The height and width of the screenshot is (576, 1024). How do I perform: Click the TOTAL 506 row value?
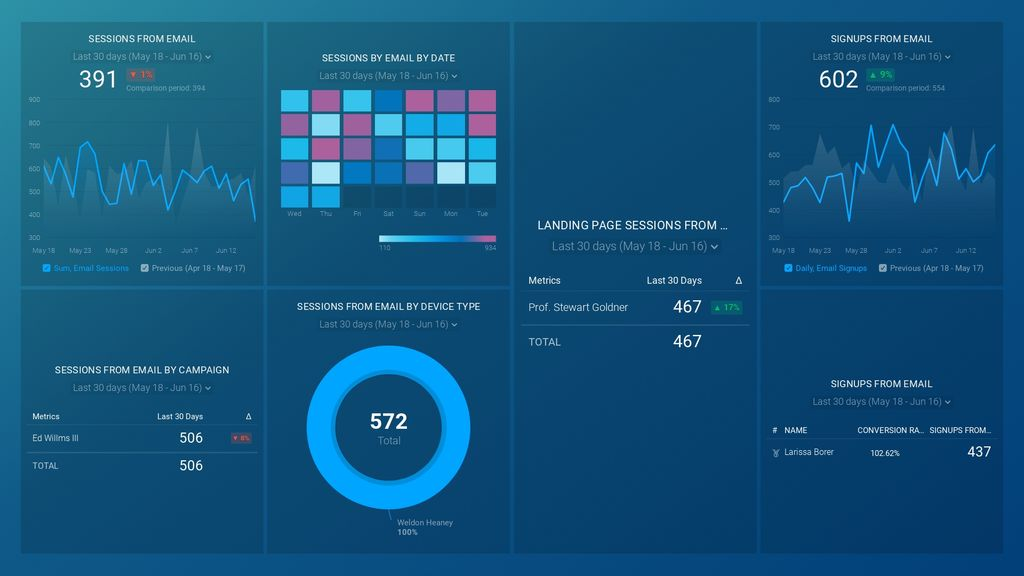(191, 466)
